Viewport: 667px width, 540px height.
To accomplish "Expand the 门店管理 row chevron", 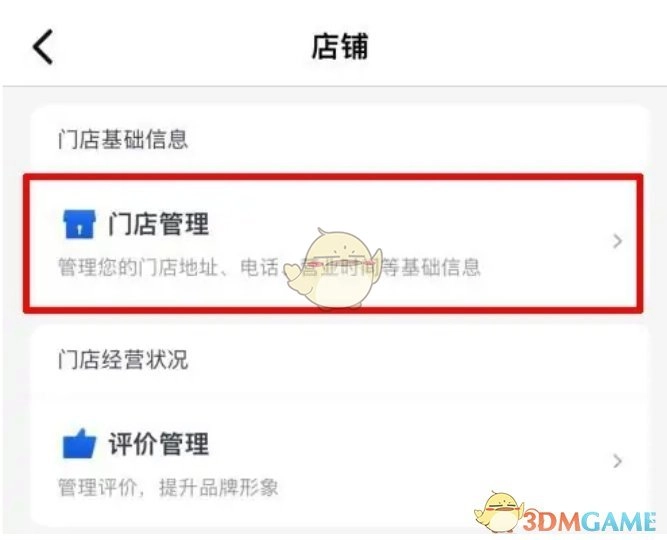I will click(x=618, y=241).
